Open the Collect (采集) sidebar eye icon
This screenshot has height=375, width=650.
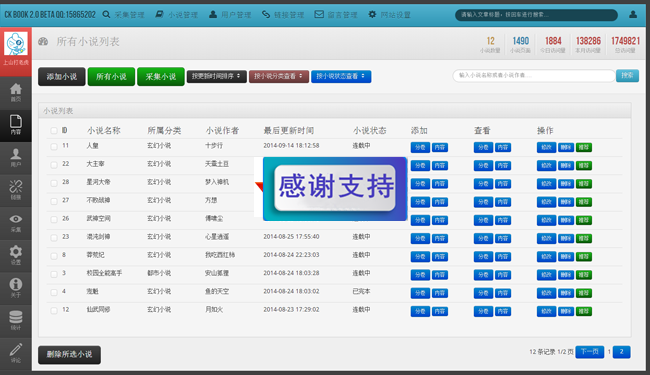16,223
